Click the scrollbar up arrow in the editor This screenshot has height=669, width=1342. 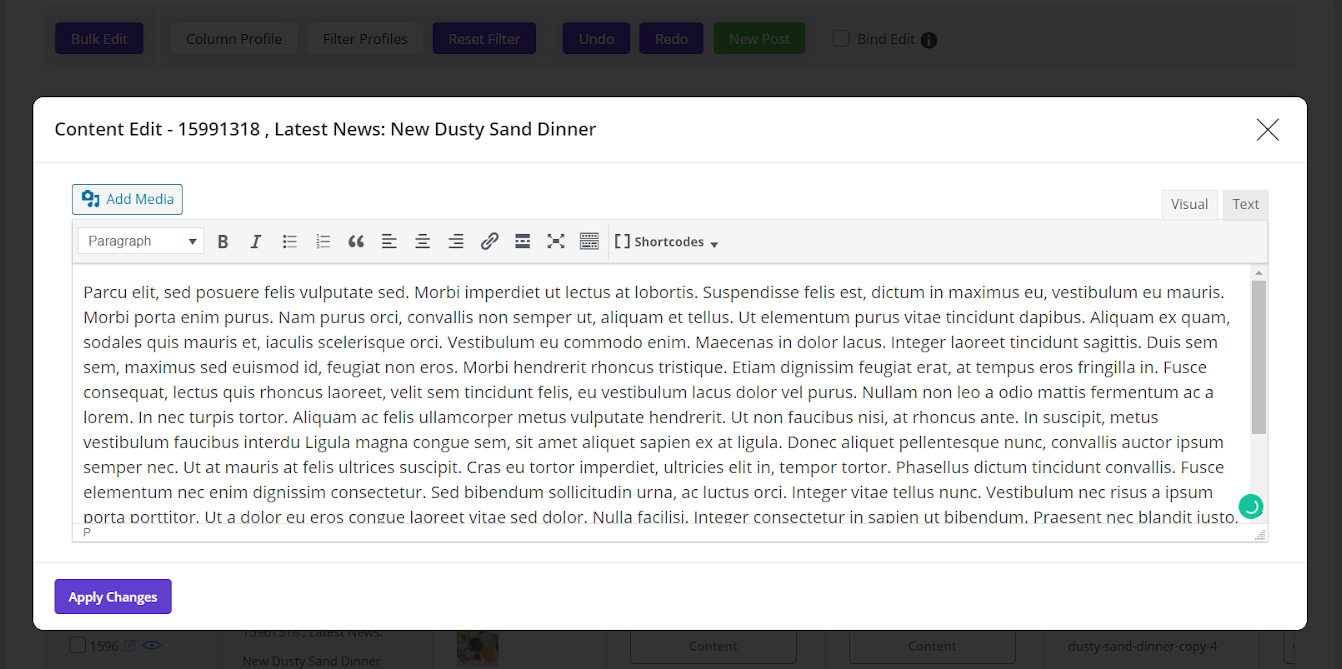click(1259, 272)
